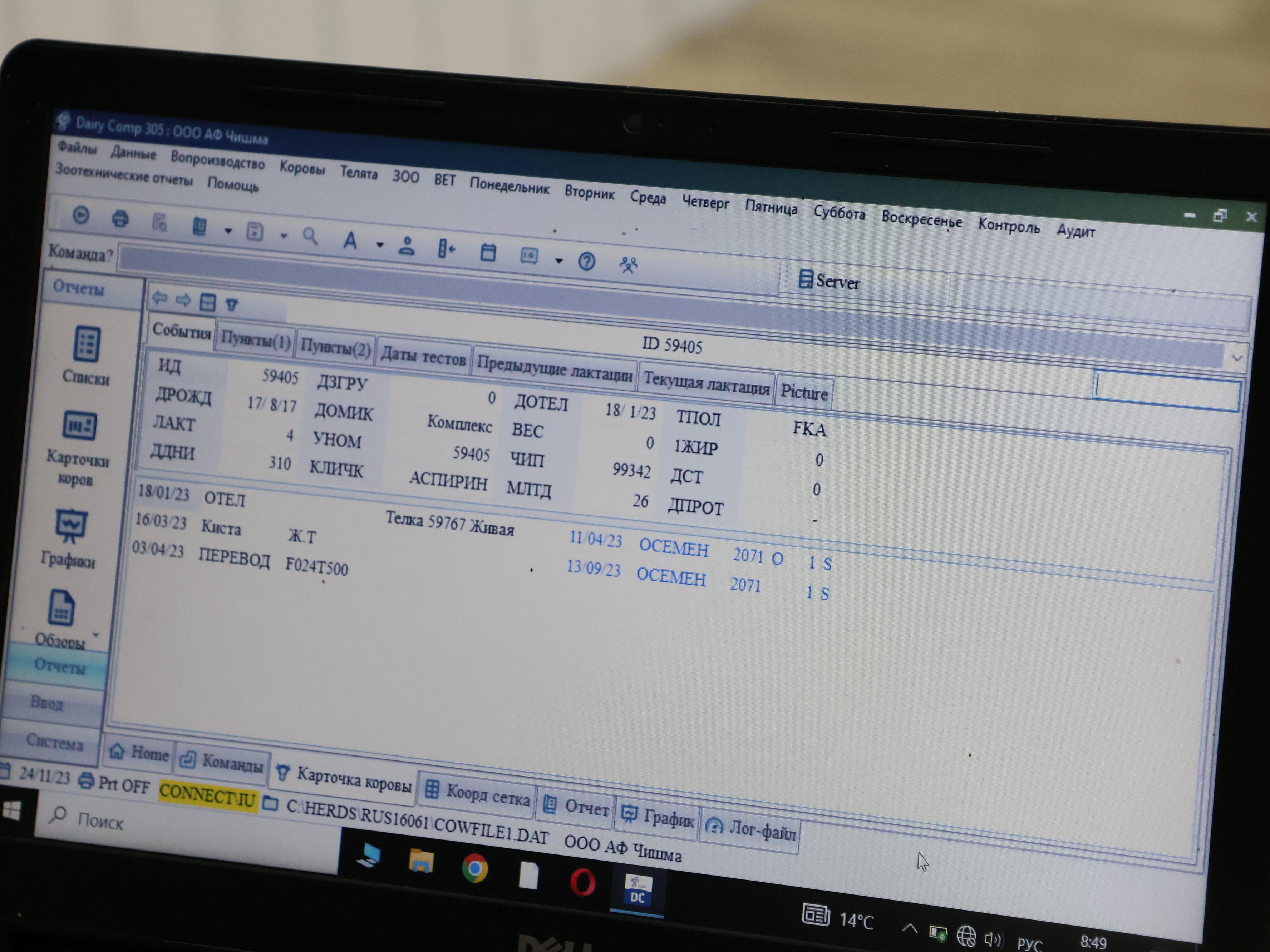The width and height of the screenshot is (1270, 952).
Task: Open the График bottom tab
Action: pos(658,817)
